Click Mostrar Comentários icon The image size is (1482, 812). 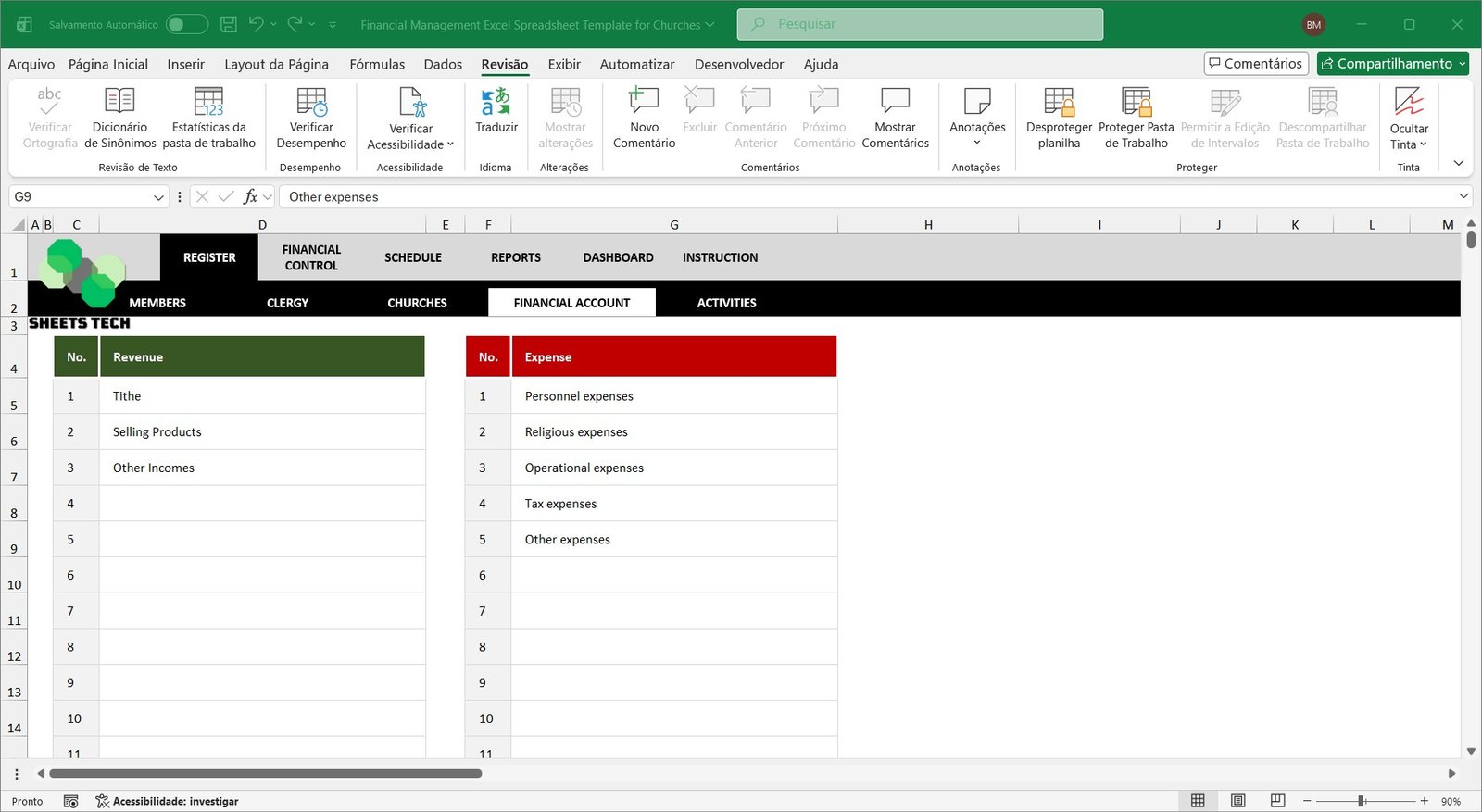coord(895,102)
